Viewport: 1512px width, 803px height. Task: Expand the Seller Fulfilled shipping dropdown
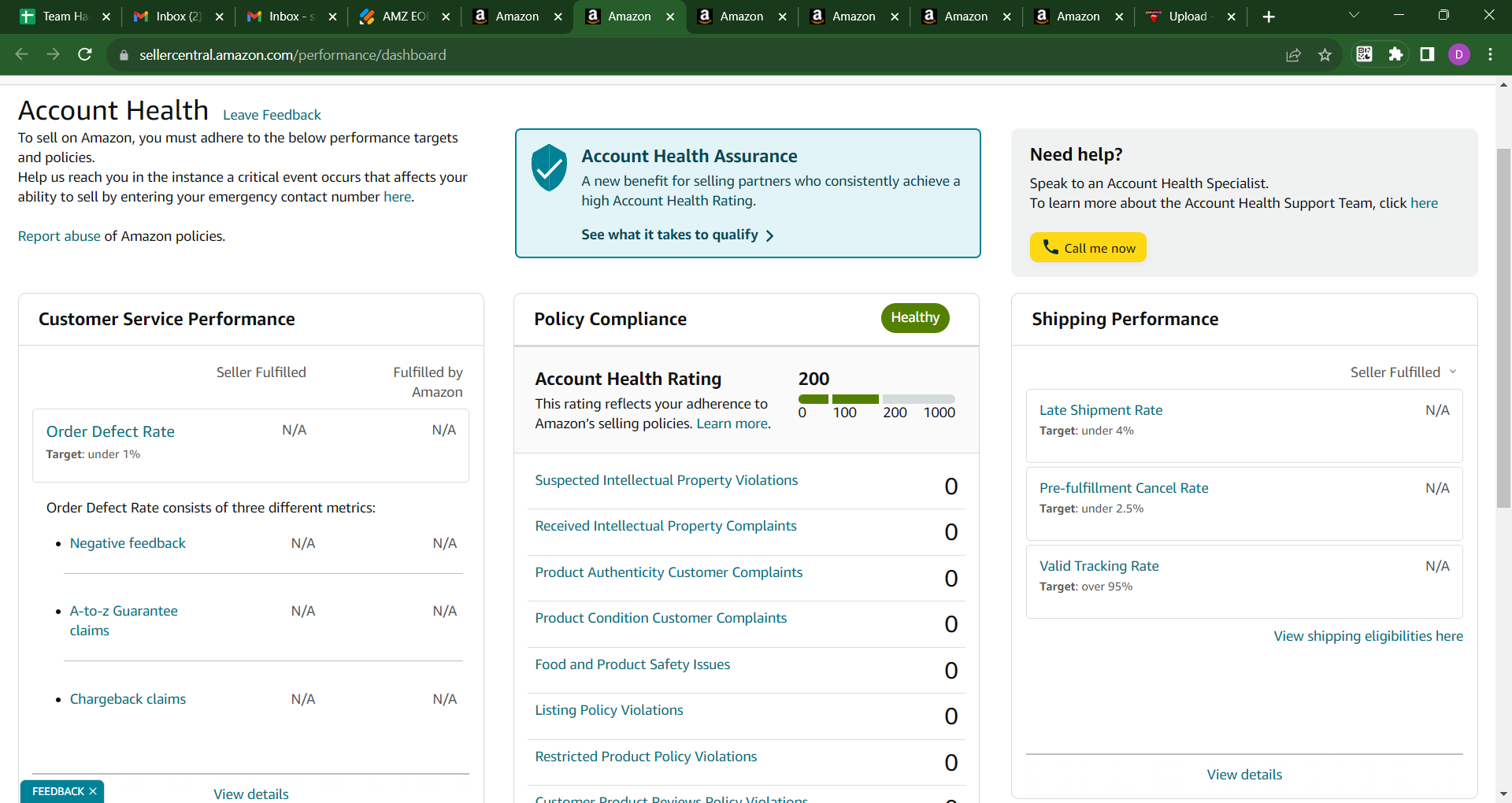(1404, 372)
